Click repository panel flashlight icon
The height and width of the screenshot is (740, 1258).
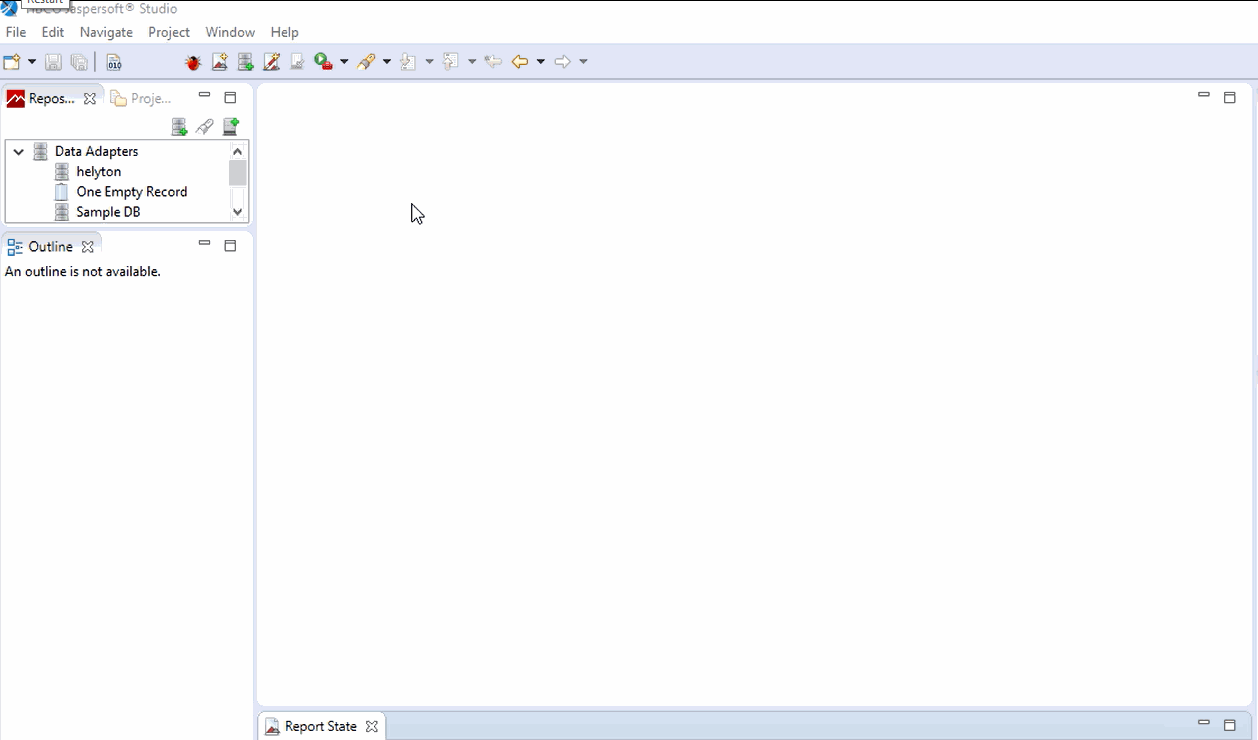(205, 126)
